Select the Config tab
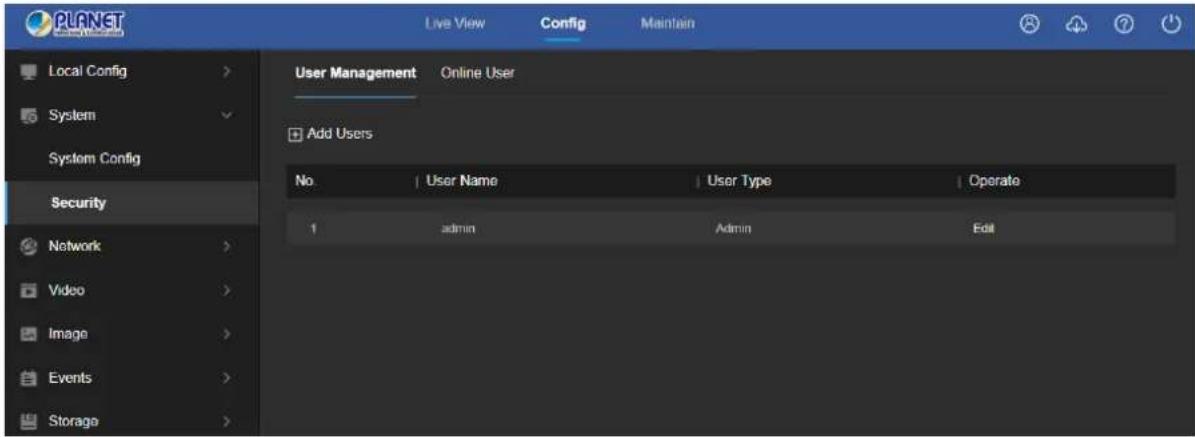 pos(563,24)
